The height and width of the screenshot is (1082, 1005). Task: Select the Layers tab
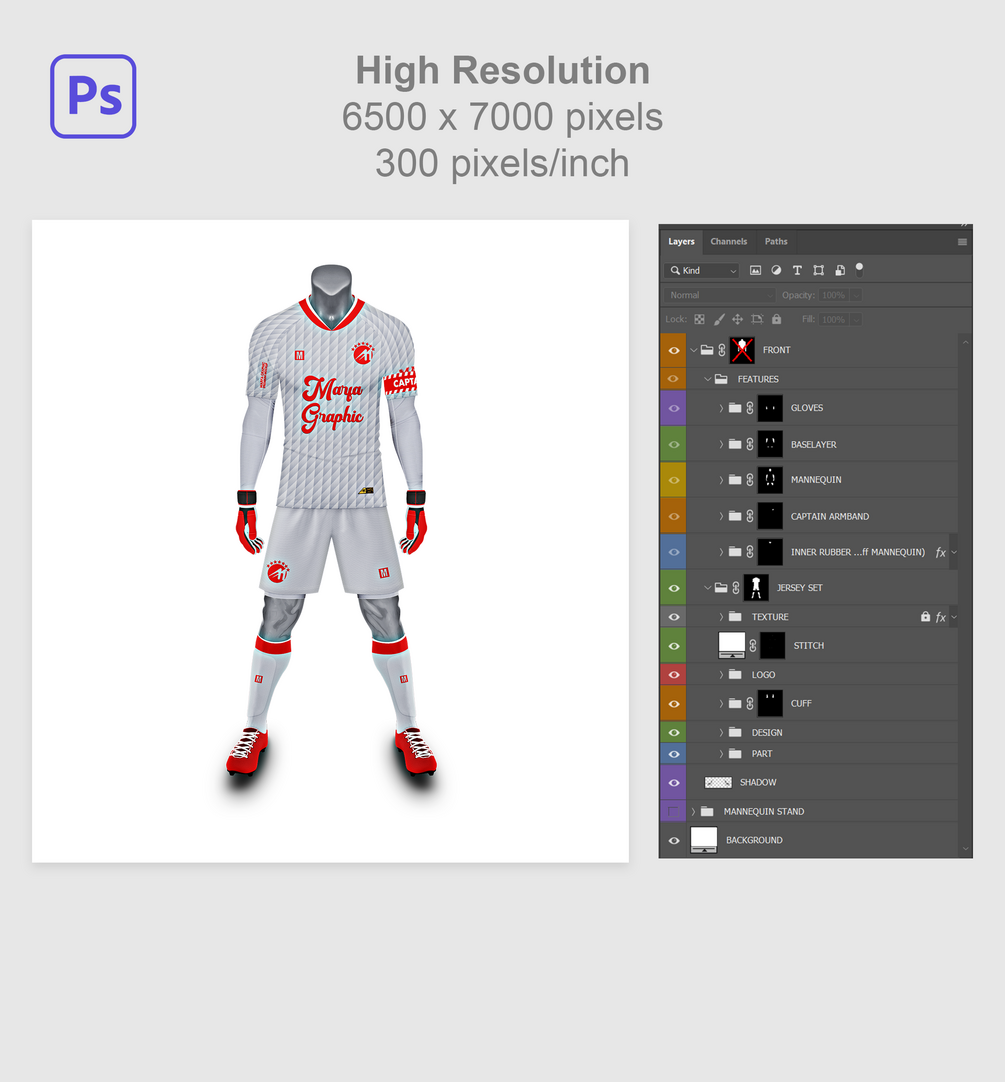[681, 242]
